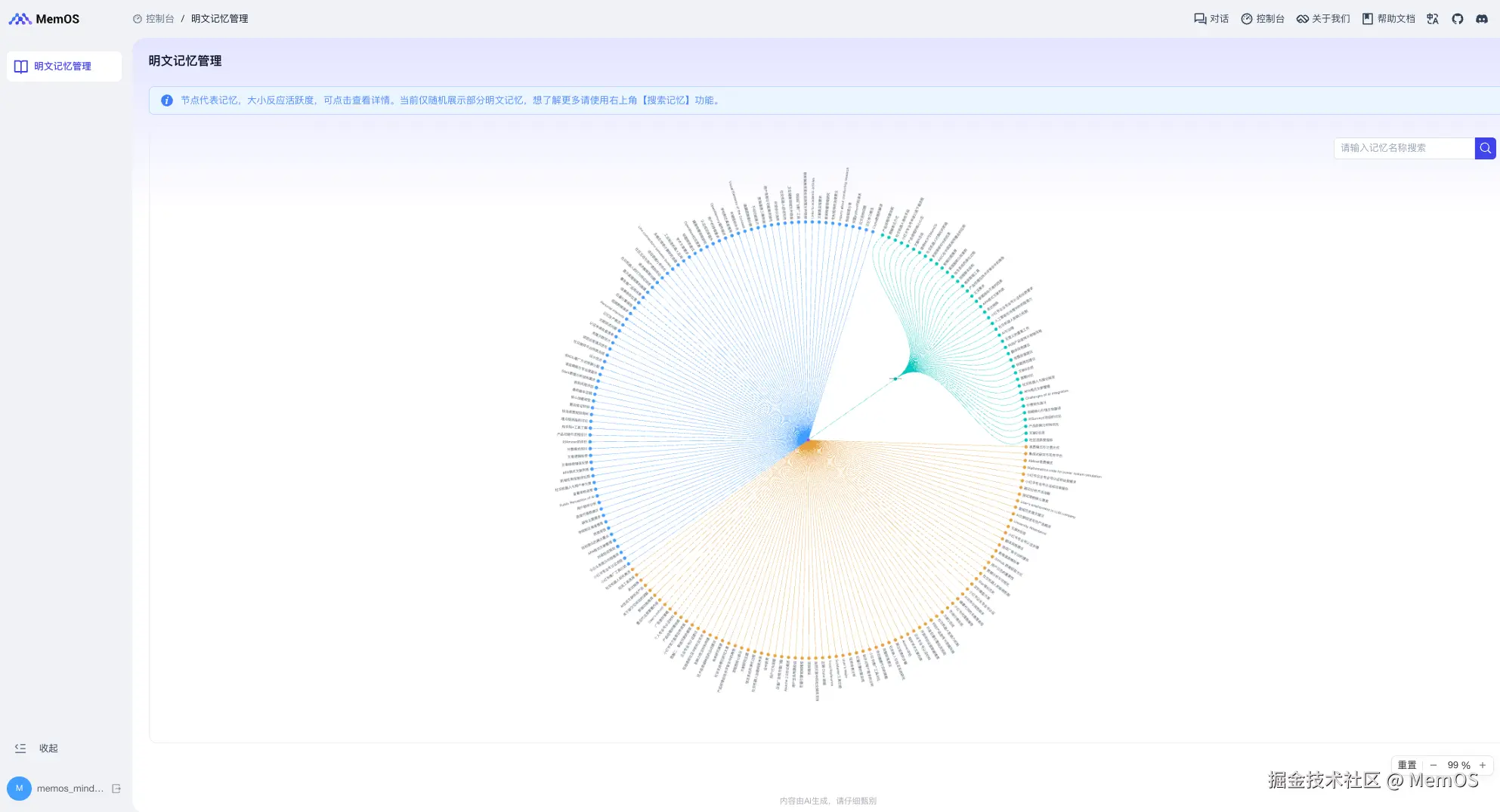The width and height of the screenshot is (1500, 812).
Task: Click the orange cluster center node
Action: [809, 446]
